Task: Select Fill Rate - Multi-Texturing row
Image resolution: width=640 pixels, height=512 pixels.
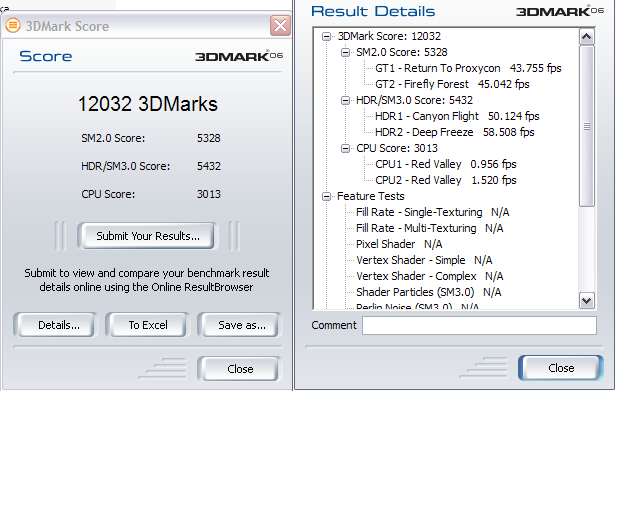Action: pos(429,228)
